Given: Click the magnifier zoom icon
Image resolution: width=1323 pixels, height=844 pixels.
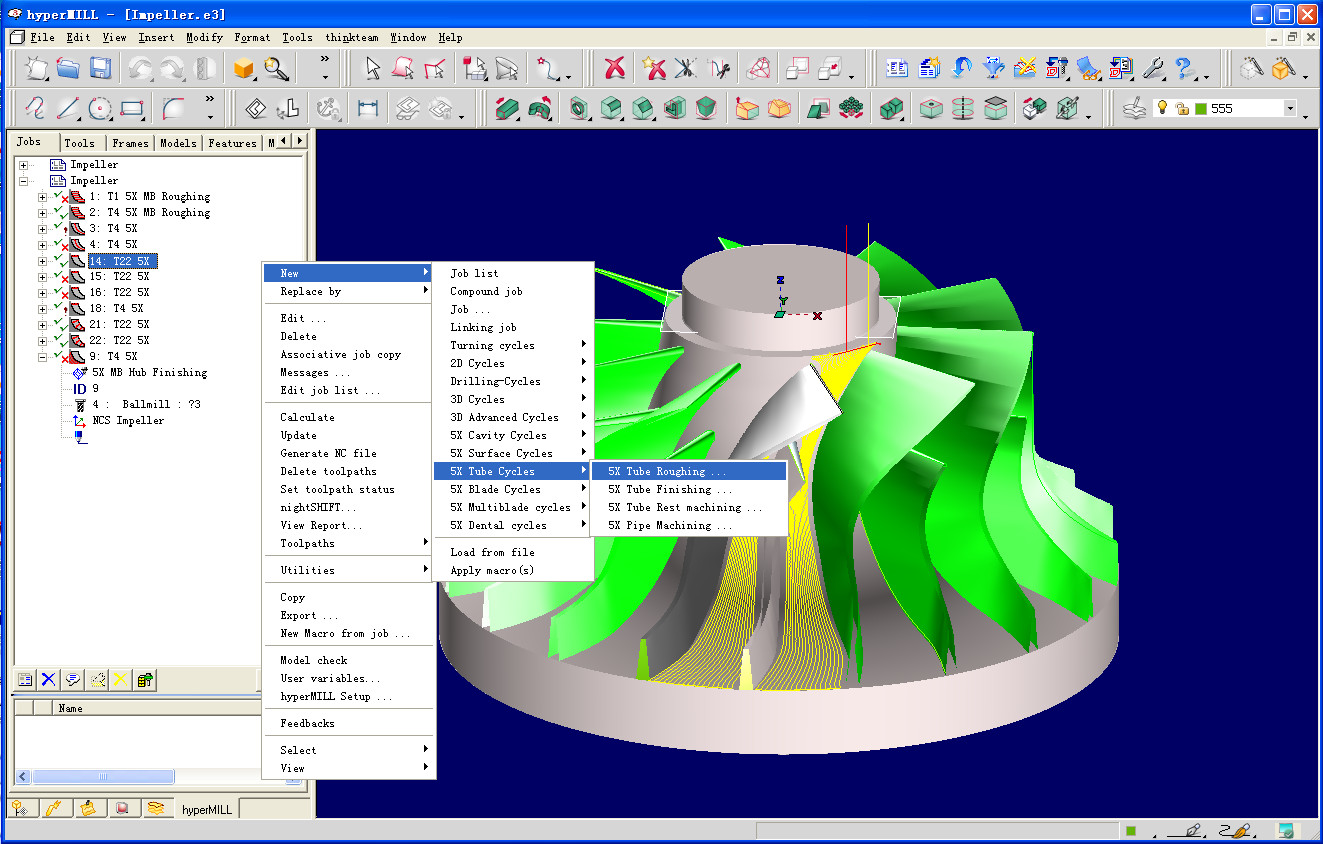Looking at the screenshot, I should tap(276, 68).
